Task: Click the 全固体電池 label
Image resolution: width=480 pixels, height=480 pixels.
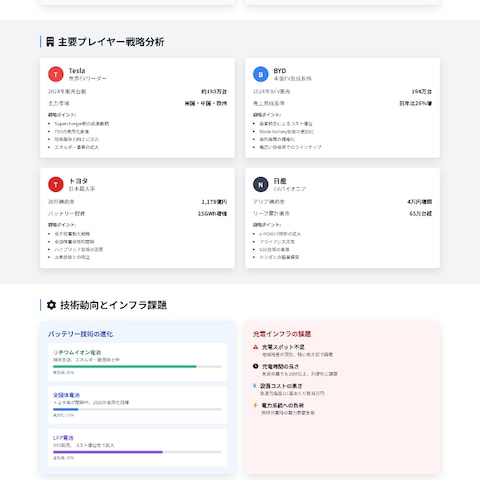Action: click(66, 395)
